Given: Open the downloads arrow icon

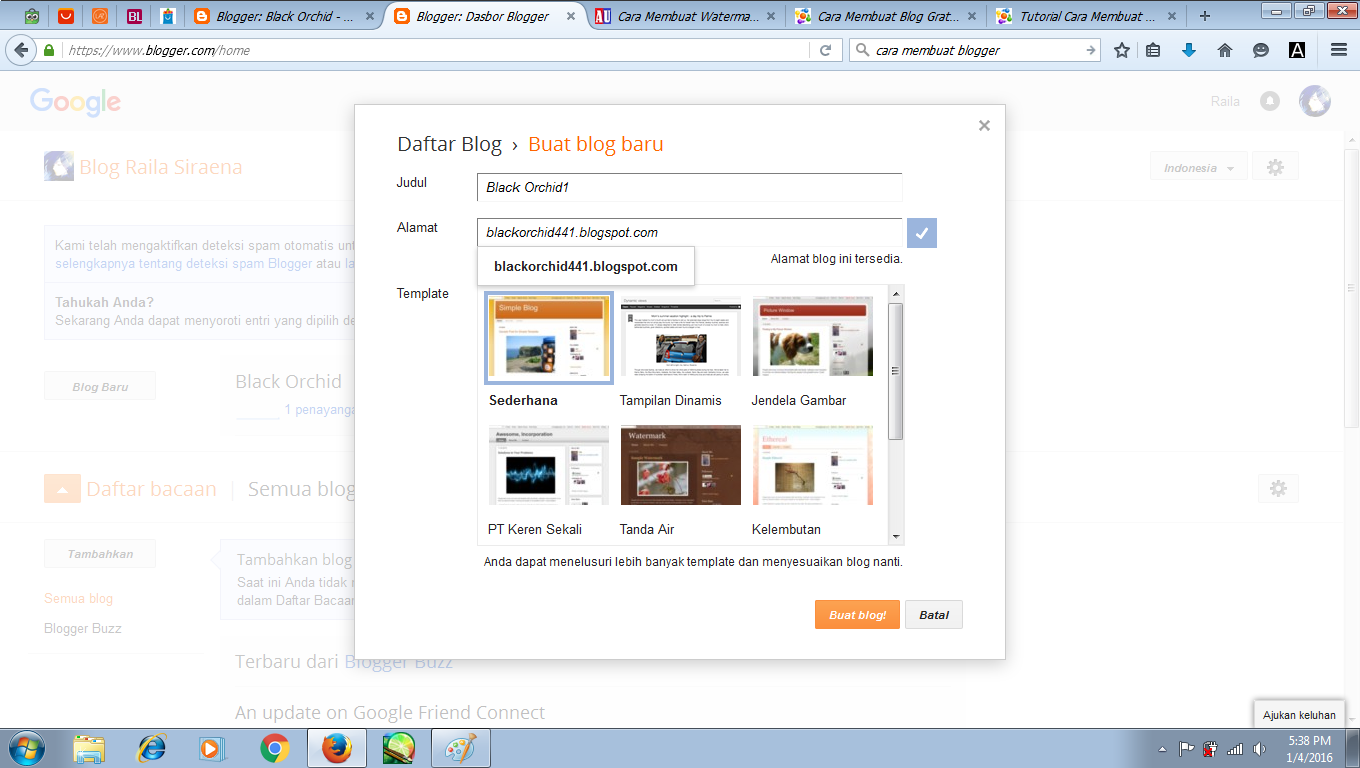Looking at the screenshot, I should [x=1189, y=50].
